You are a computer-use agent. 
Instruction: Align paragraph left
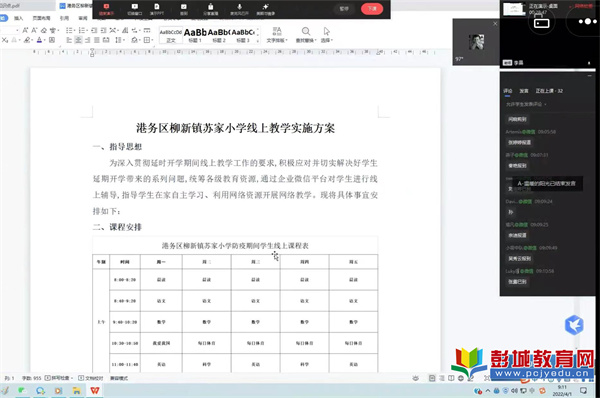click(x=69, y=40)
